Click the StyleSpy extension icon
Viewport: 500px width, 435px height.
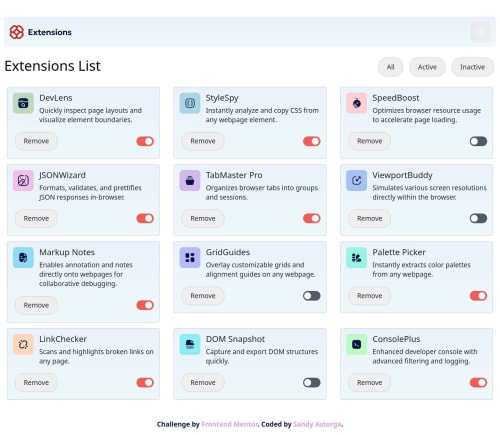pos(190,103)
